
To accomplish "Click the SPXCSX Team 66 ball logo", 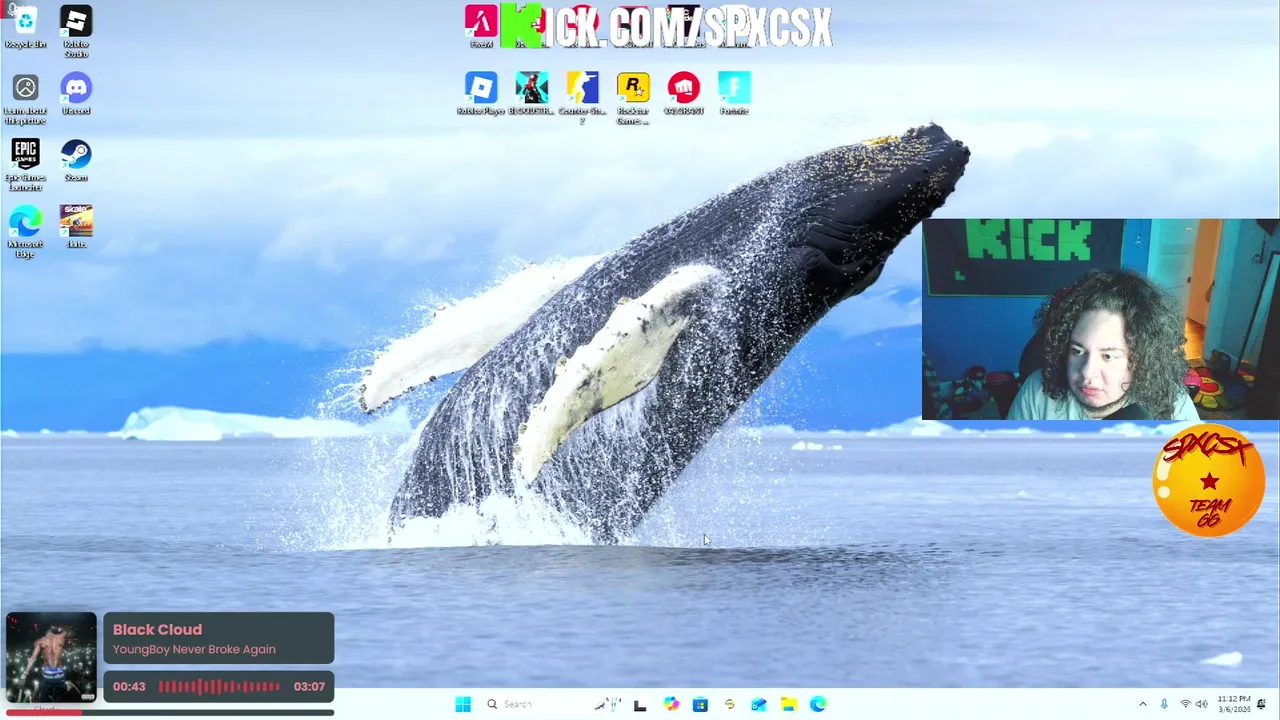I will click(x=1208, y=480).
